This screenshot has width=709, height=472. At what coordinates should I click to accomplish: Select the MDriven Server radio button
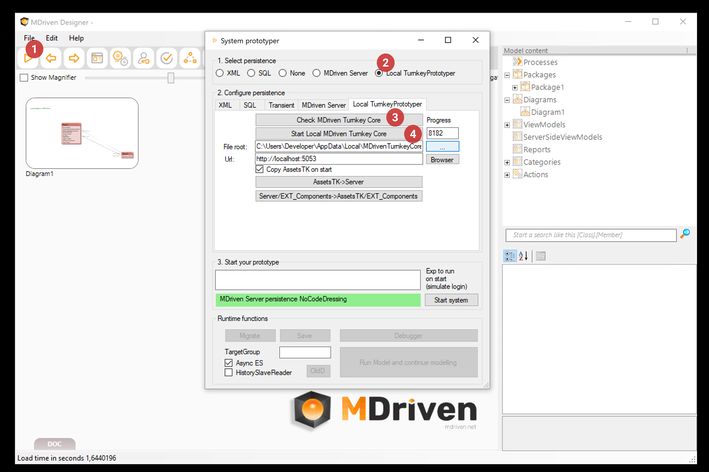click(x=317, y=73)
